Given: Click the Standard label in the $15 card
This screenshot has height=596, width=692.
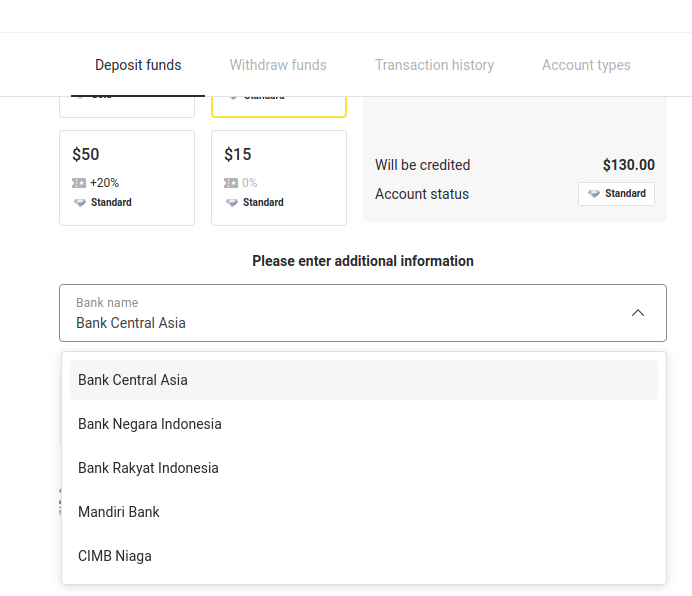Looking at the screenshot, I should [263, 203].
